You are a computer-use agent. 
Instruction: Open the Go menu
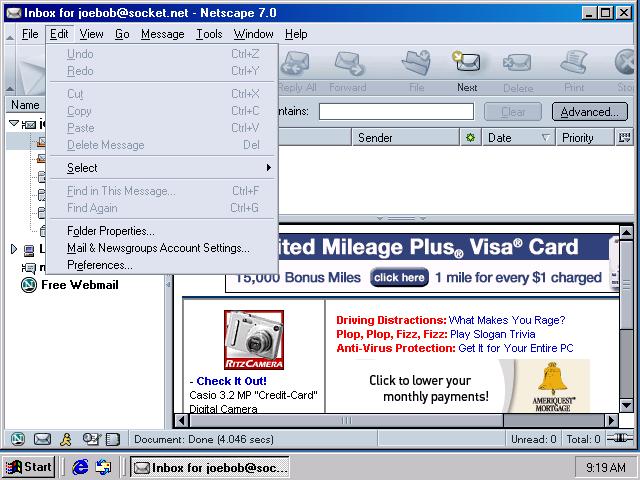[122, 34]
